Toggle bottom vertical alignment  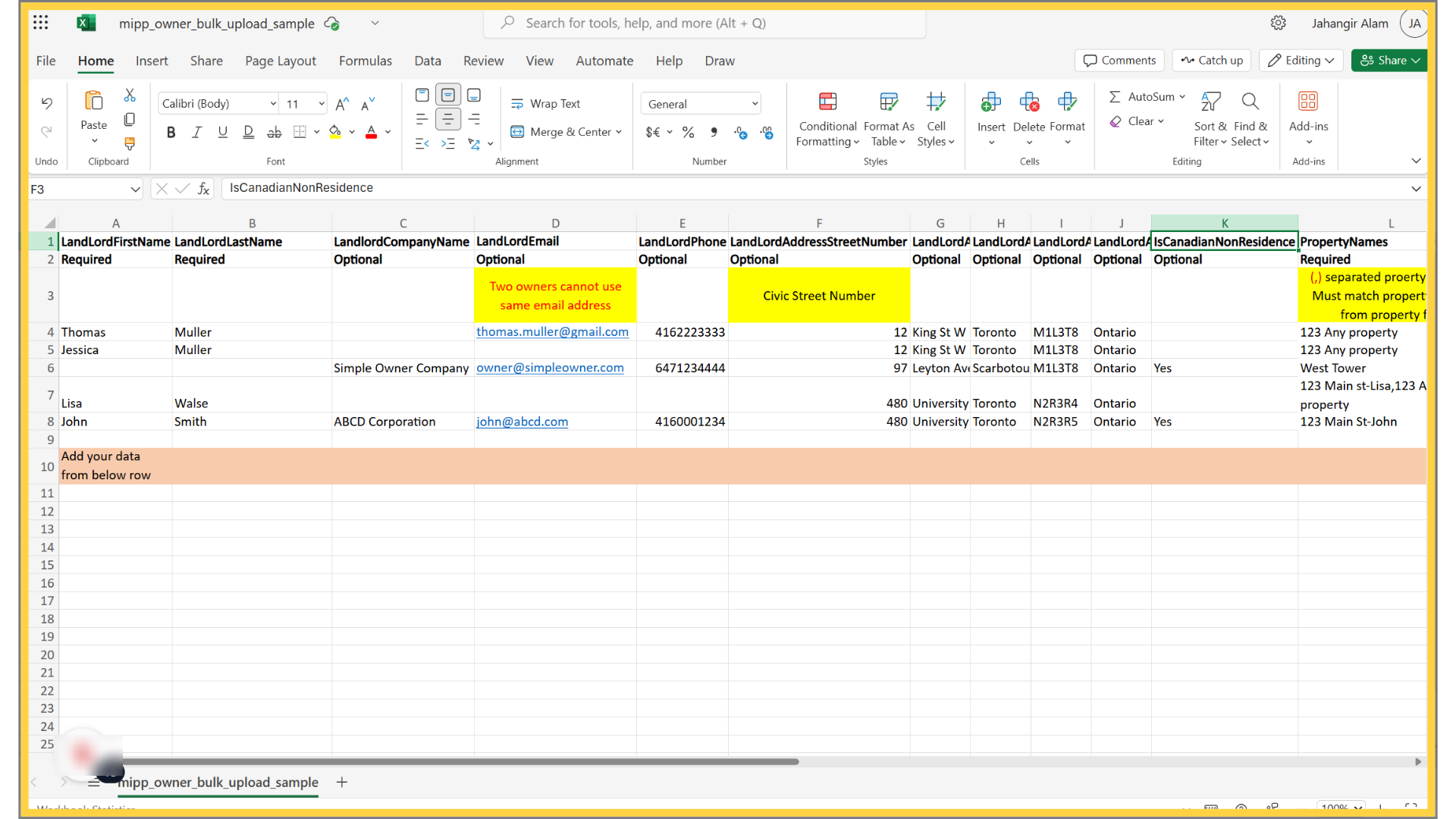point(474,95)
